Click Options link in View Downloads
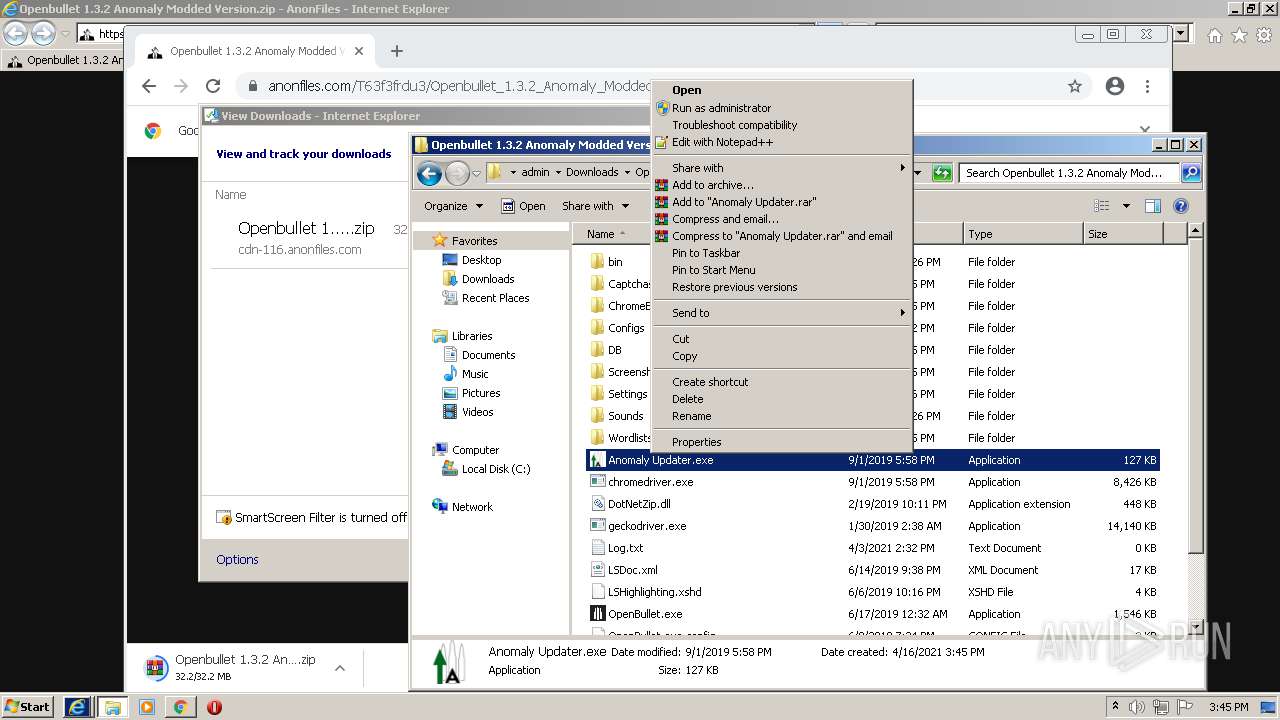Viewport: 1280px width, 720px height. pyautogui.click(x=237, y=560)
